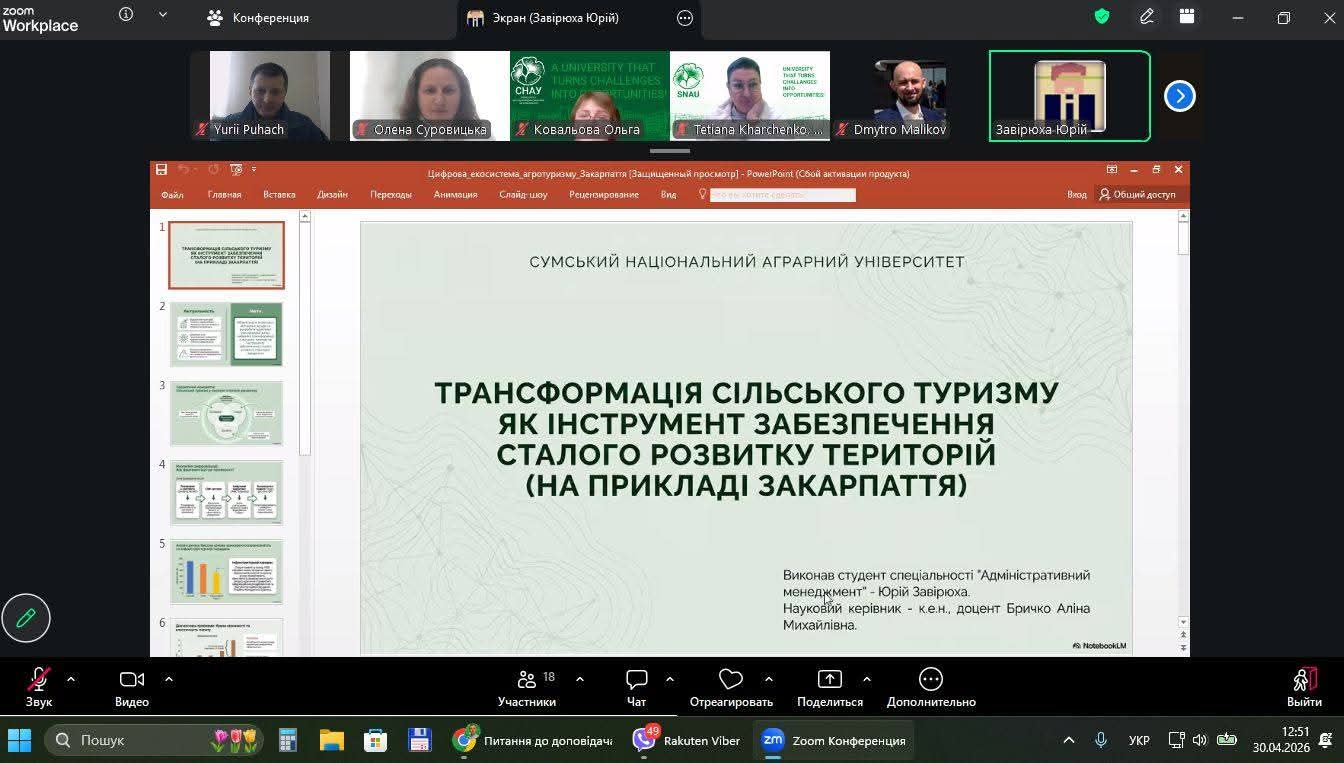This screenshot has width=1344, height=763.
Task: Open Rakuten Viber from the taskbar
Action: pos(688,740)
